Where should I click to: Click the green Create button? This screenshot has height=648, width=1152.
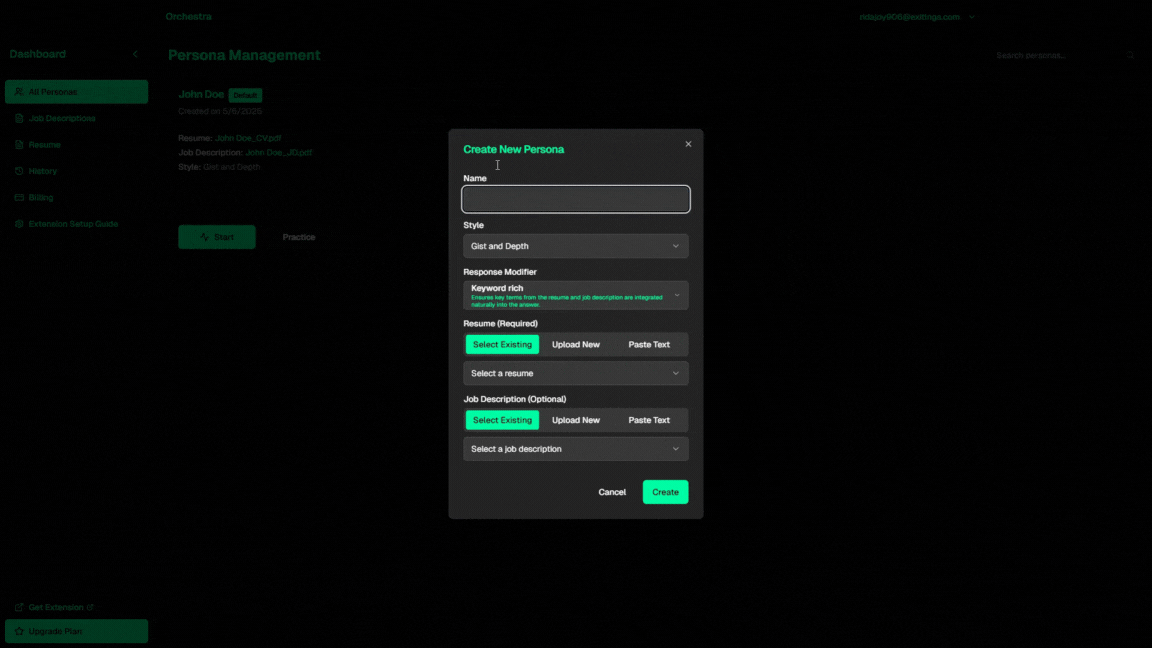click(665, 492)
